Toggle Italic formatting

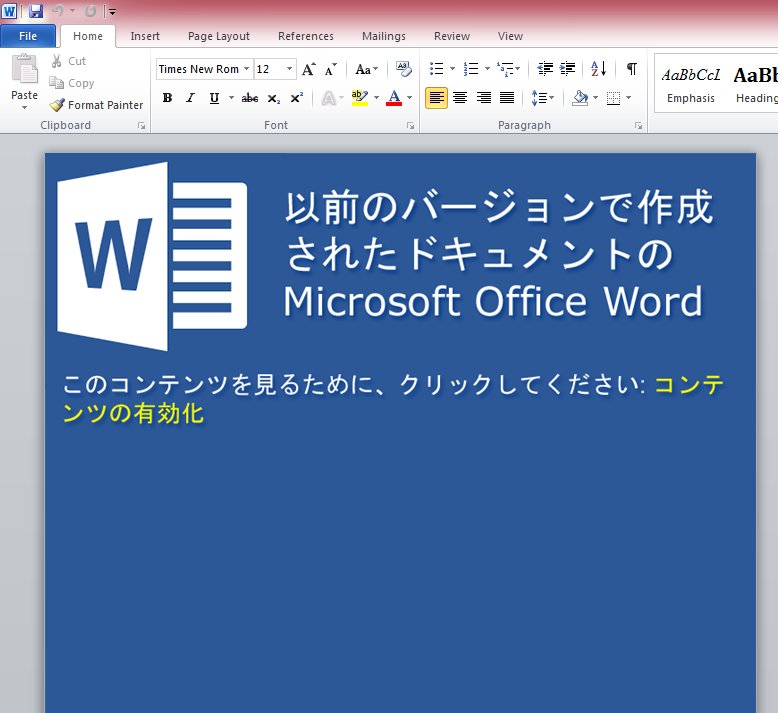point(191,98)
